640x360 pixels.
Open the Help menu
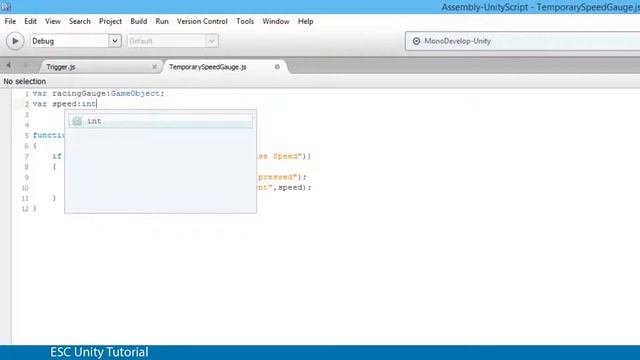coord(305,21)
